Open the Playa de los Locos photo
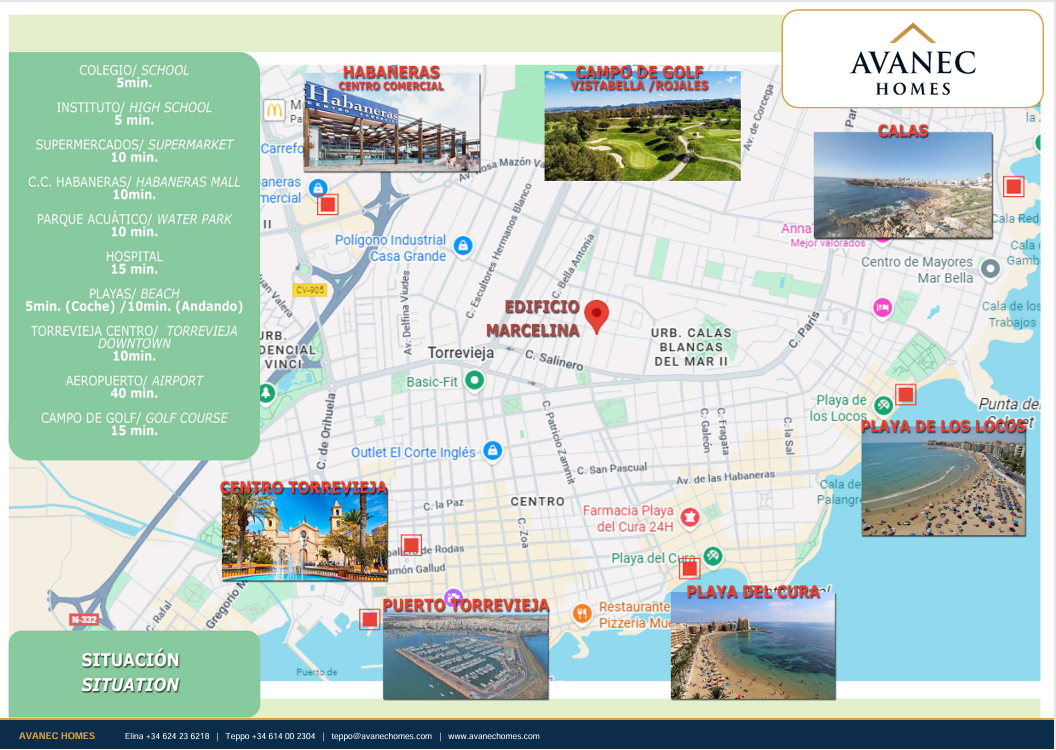The height and width of the screenshot is (750, 1056). (944, 482)
